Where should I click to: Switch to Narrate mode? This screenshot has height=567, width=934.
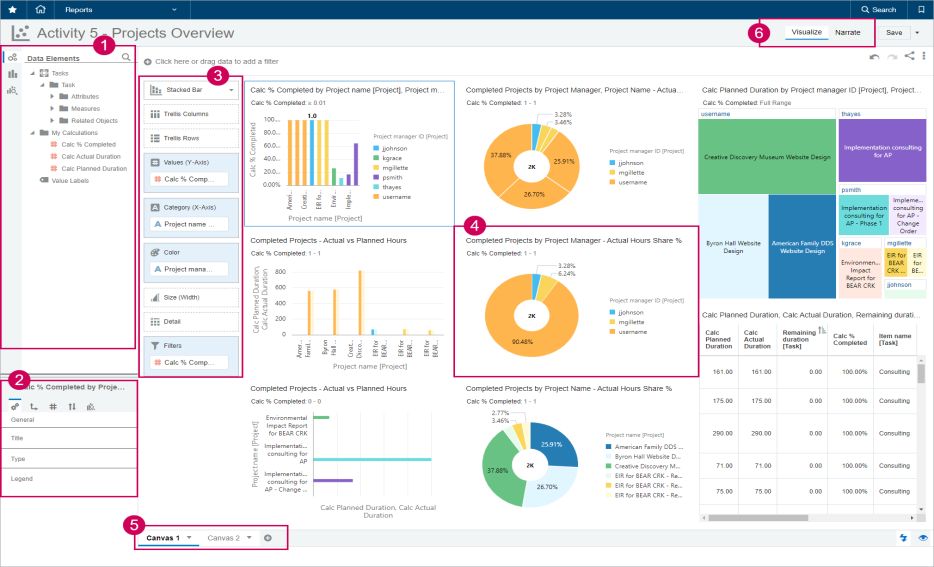[848, 32]
